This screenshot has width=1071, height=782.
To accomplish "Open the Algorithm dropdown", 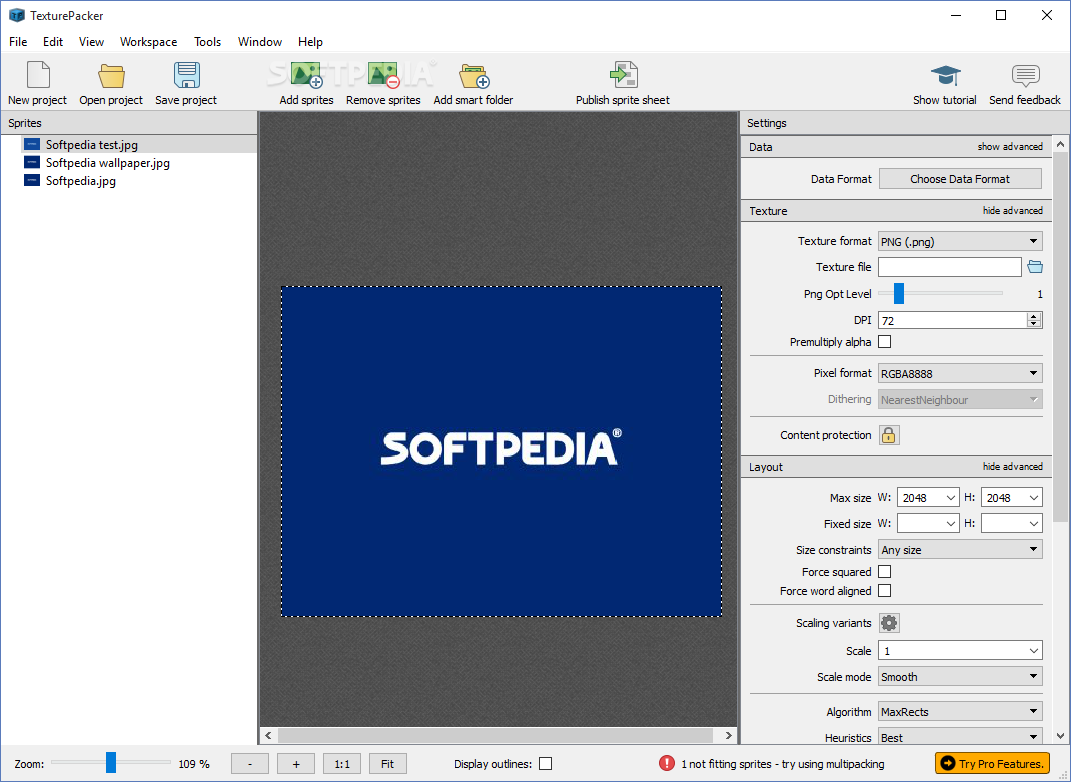I will coord(960,712).
